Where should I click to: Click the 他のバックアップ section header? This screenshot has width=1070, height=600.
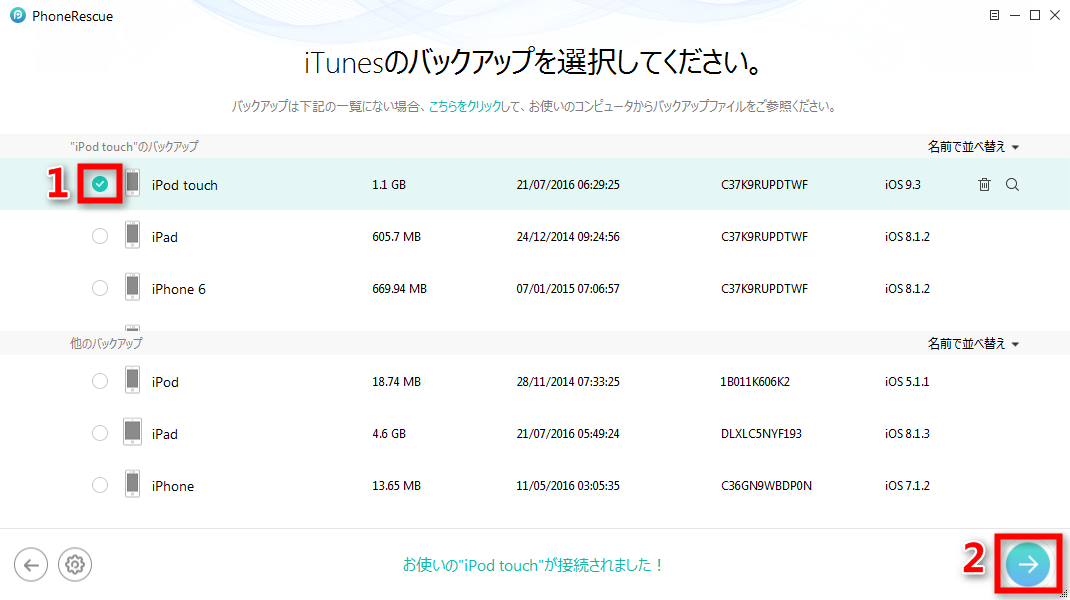106,343
